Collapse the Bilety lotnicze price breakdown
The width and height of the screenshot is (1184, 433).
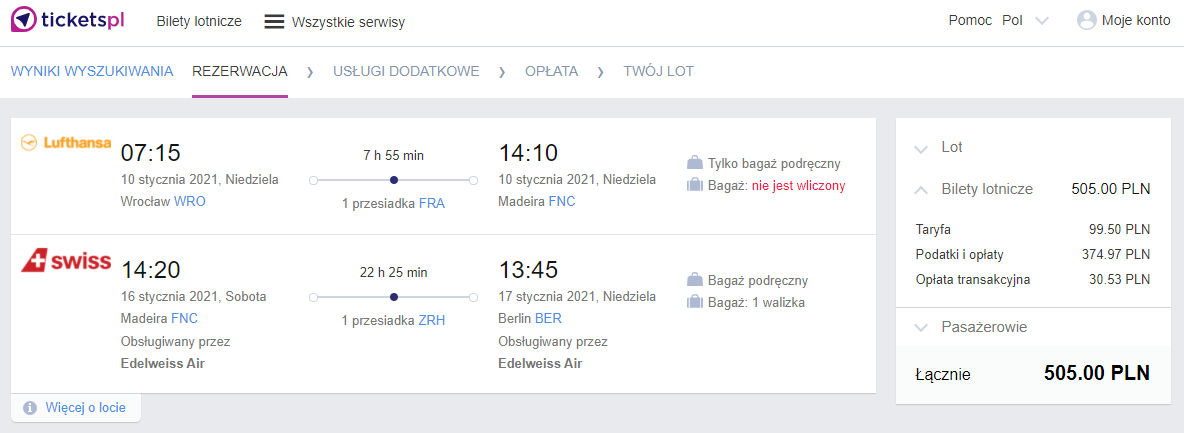coord(920,190)
